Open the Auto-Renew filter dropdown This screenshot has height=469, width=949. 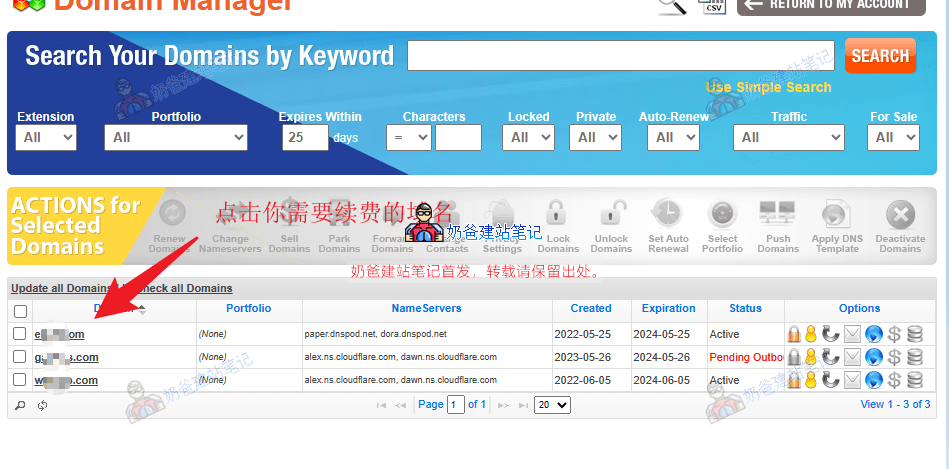tap(674, 137)
